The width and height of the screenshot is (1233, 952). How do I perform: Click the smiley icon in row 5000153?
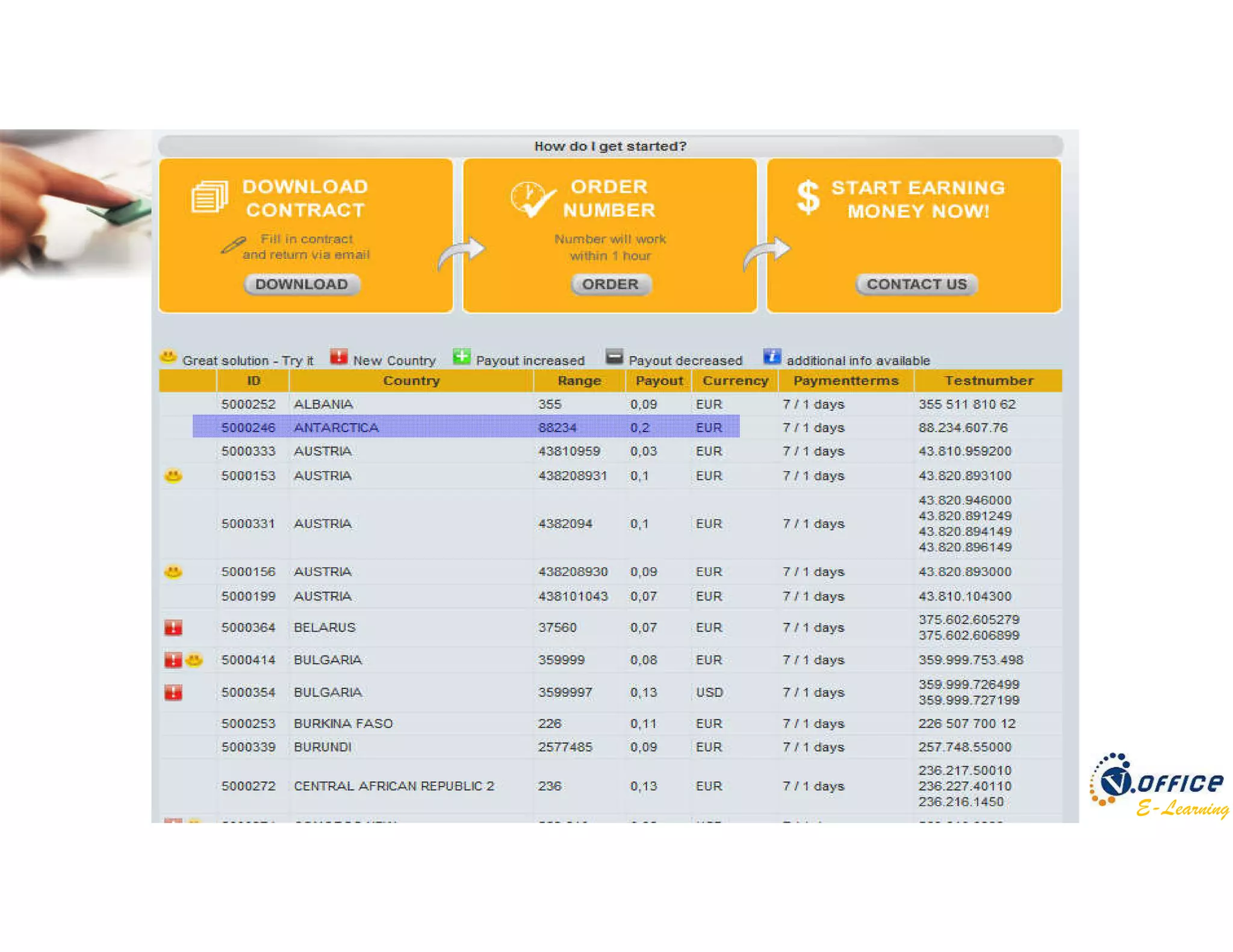click(x=173, y=476)
